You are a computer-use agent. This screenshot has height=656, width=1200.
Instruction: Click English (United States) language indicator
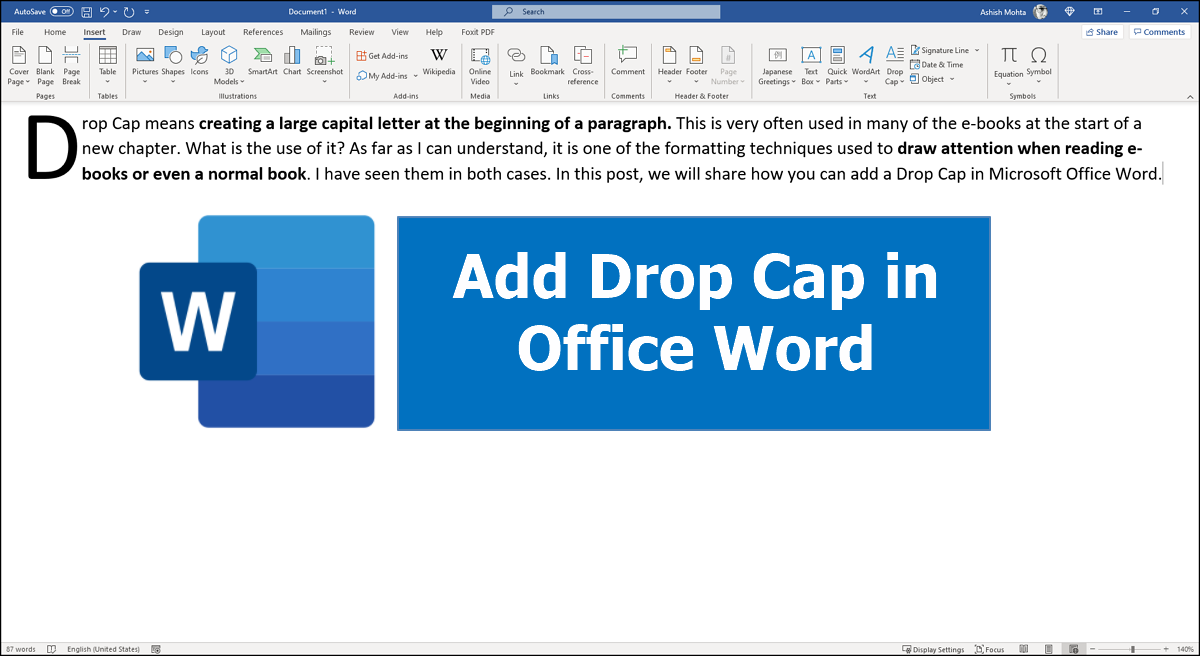coord(103,649)
